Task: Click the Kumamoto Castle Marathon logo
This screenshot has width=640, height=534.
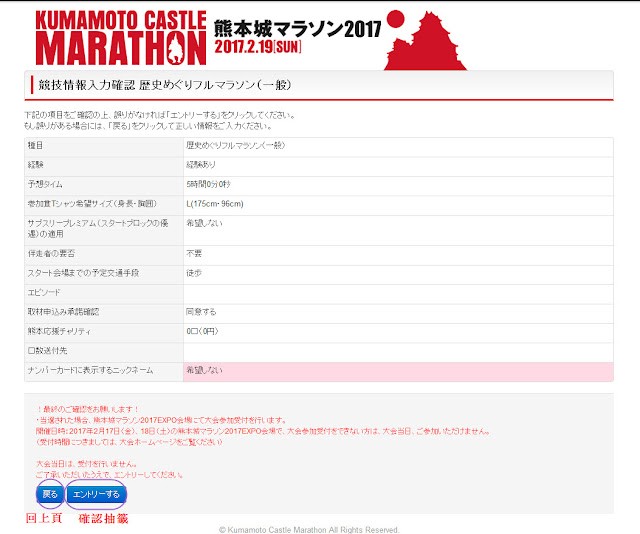Action: tap(121, 38)
